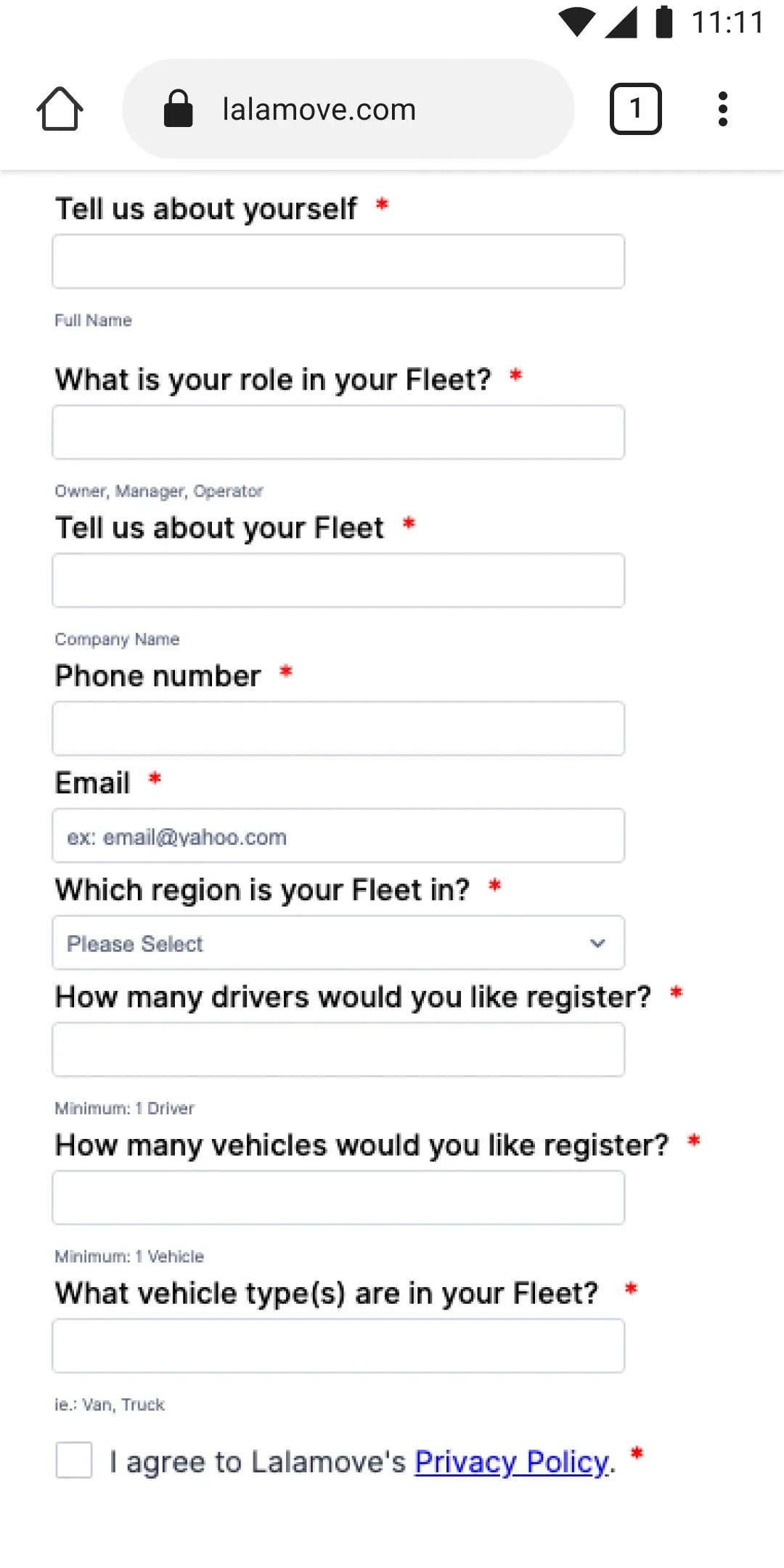Tap the Wi-Fi icon in the status bar

pos(576,22)
